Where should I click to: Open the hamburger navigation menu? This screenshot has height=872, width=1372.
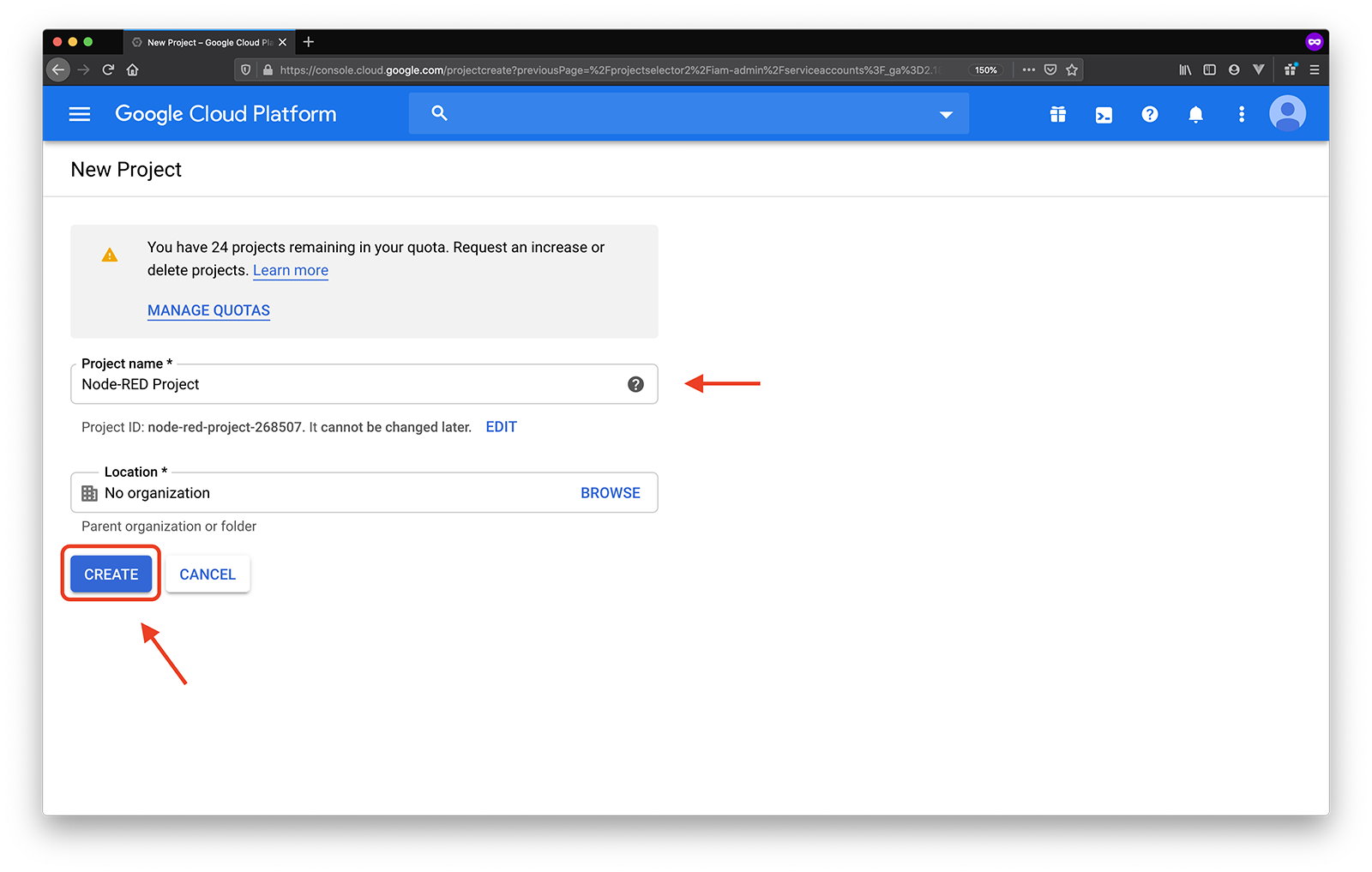click(80, 114)
